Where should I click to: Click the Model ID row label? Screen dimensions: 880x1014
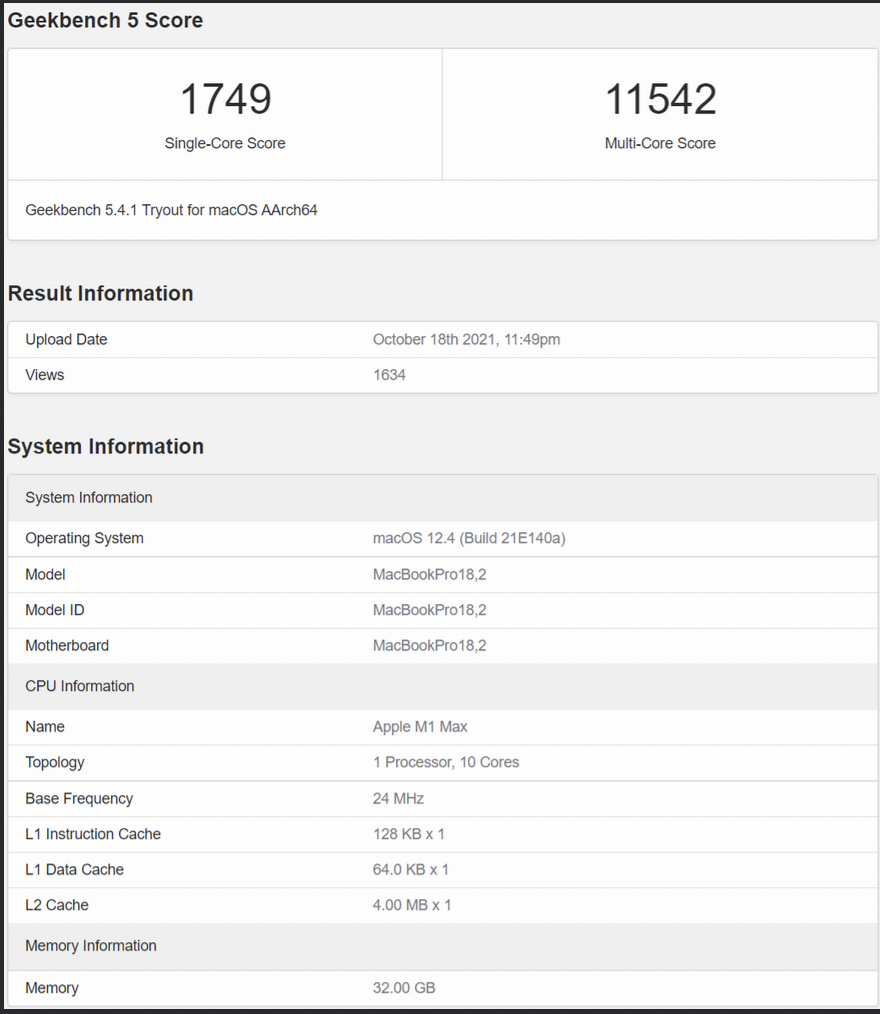[55, 610]
